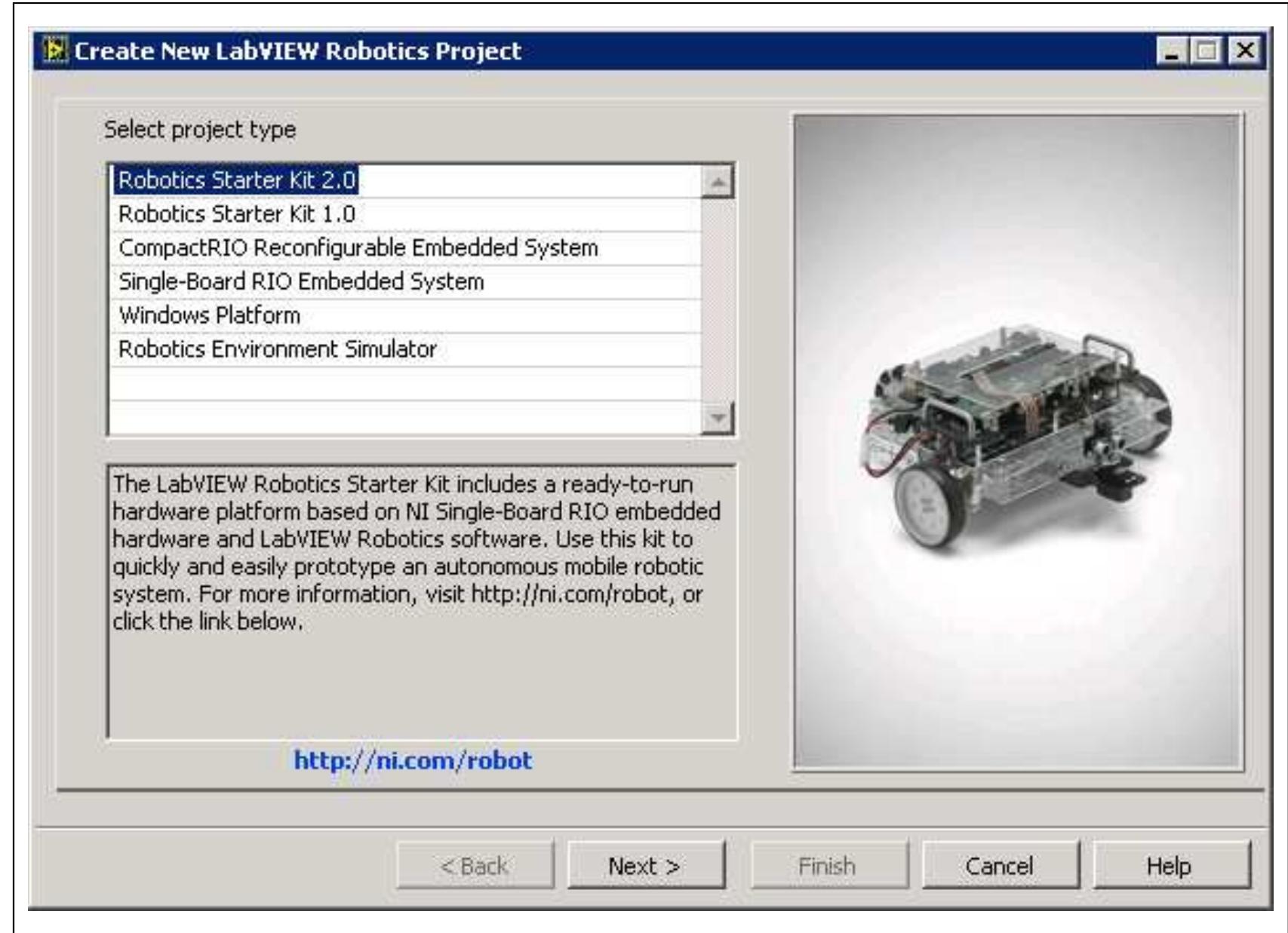Viewport: 1288px width, 933px height.
Task: Click the LabVIEW icon in title bar
Action: pos(54,51)
